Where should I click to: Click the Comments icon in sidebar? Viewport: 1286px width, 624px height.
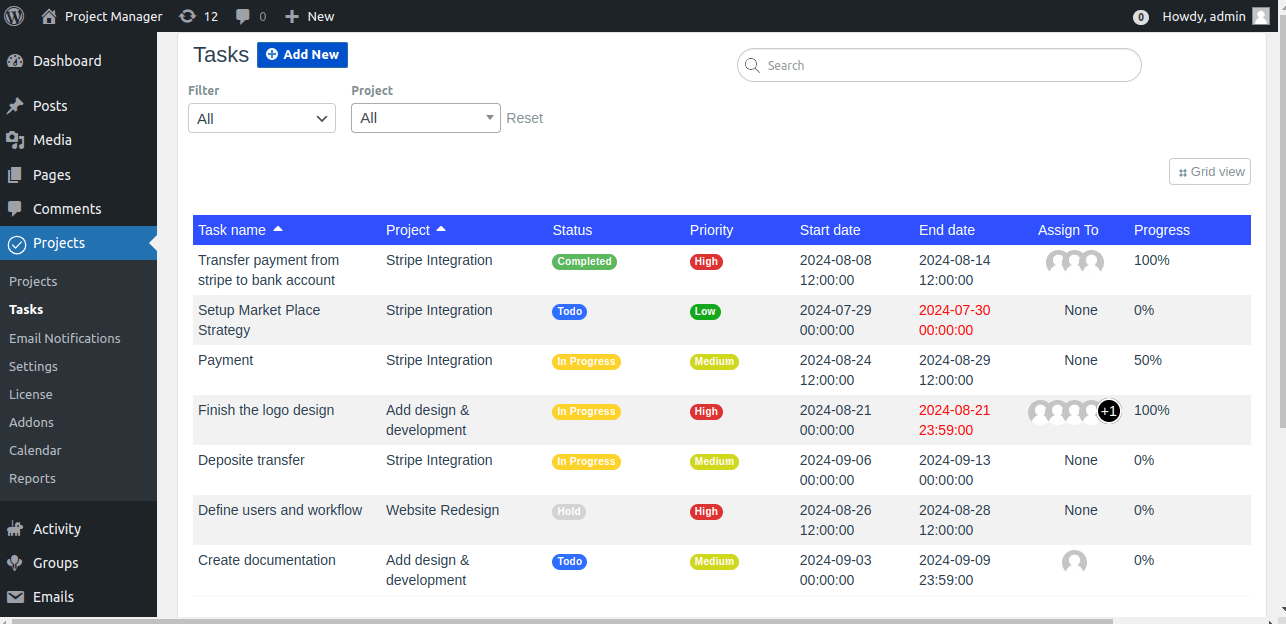point(15,209)
